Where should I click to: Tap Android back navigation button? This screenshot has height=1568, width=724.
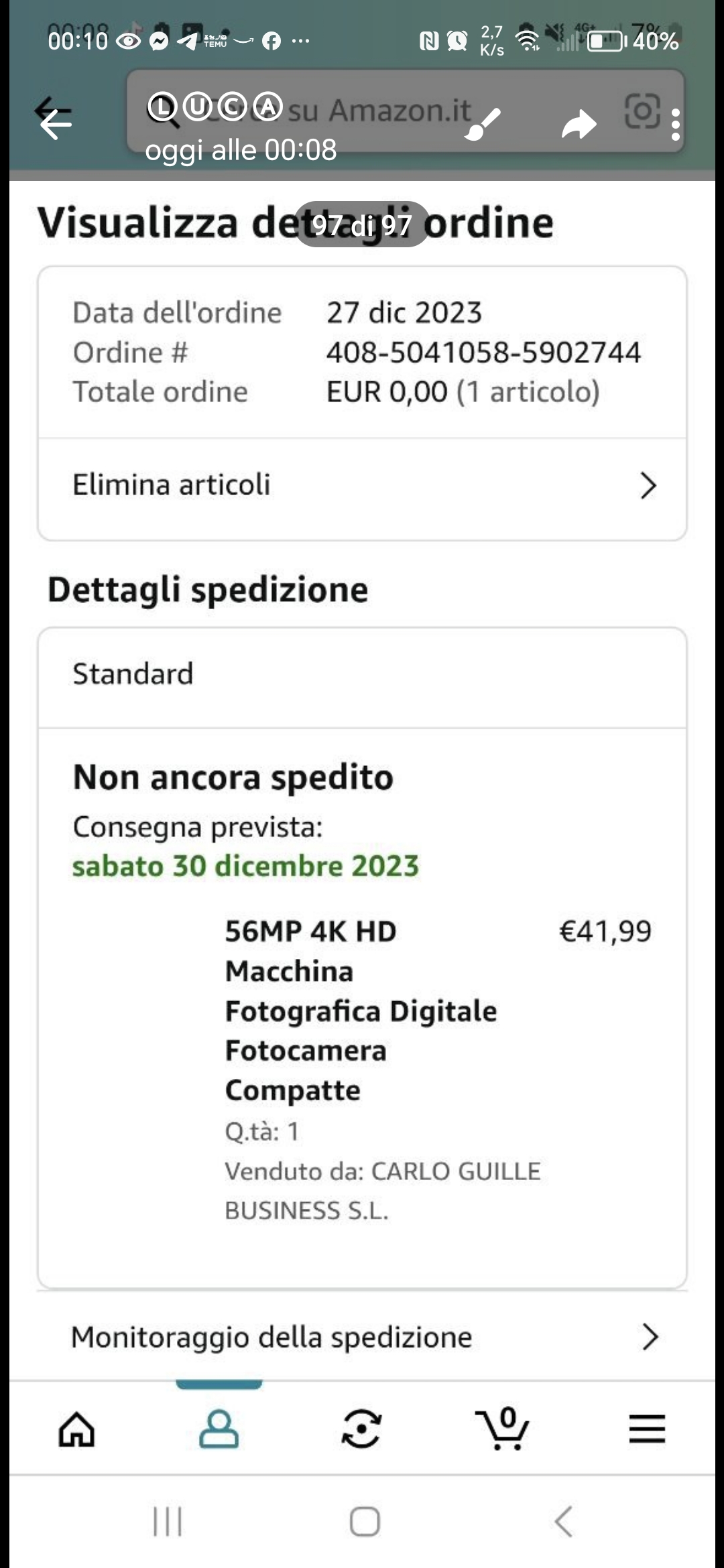563,1521
